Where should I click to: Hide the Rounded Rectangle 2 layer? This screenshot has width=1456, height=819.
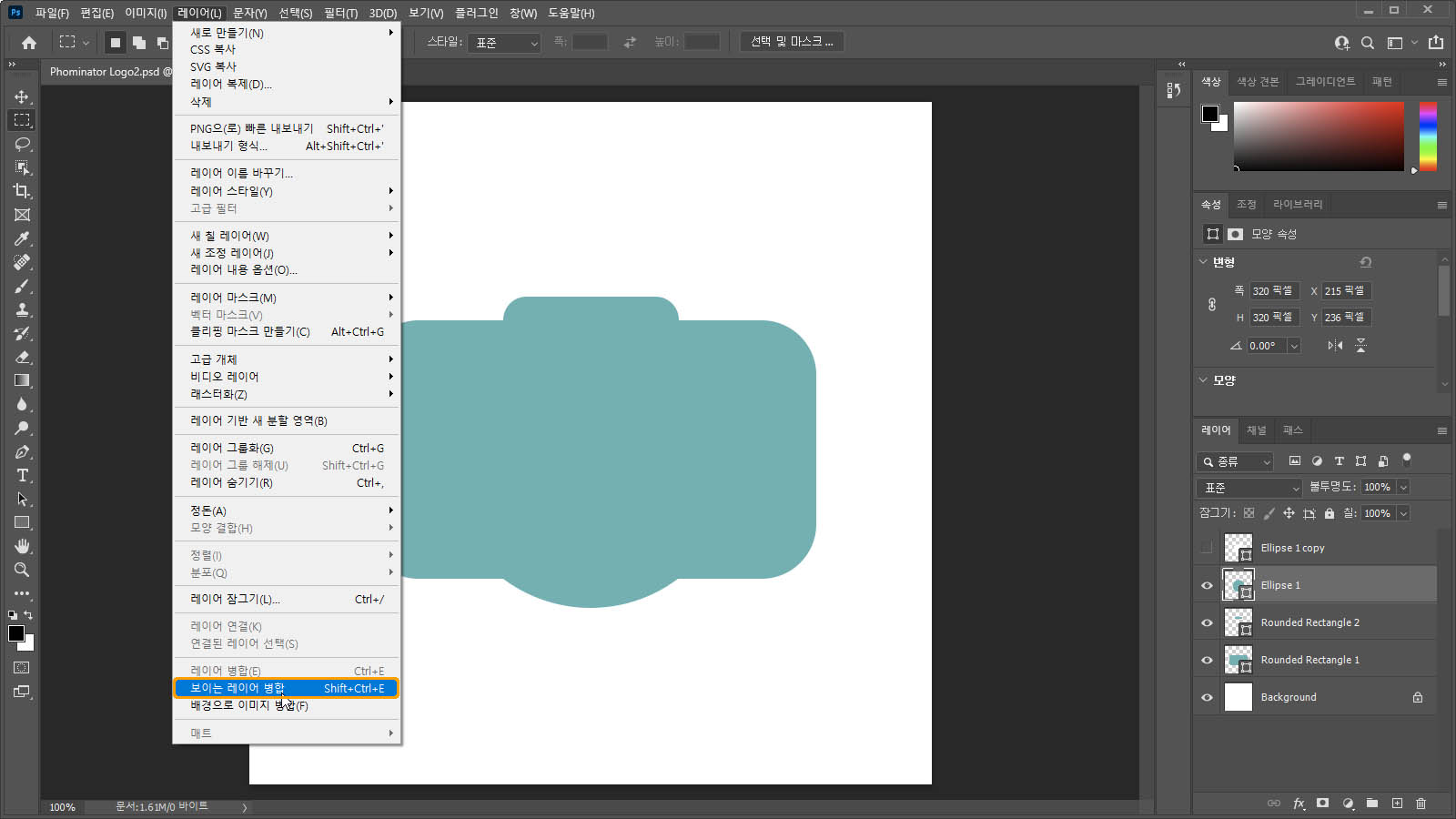pyautogui.click(x=1207, y=622)
